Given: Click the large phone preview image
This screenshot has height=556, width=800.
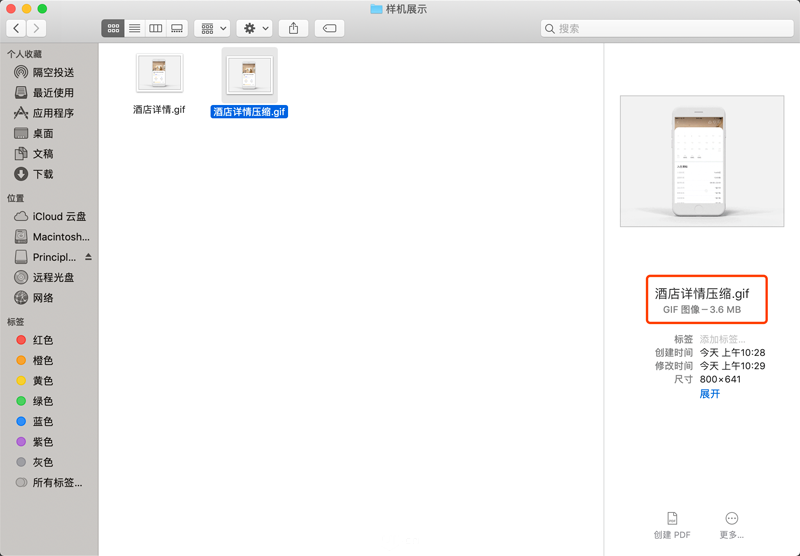Looking at the screenshot, I should [702, 161].
